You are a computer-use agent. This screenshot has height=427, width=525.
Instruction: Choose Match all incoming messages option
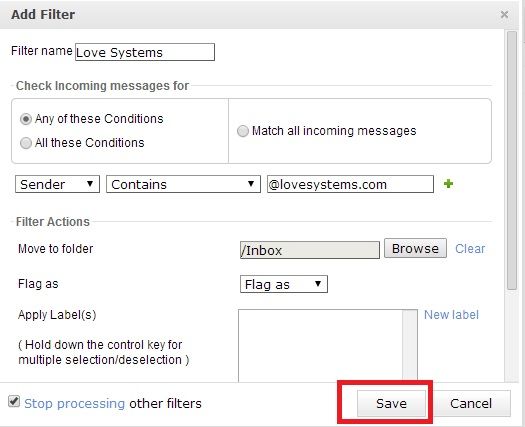coord(243,131)
